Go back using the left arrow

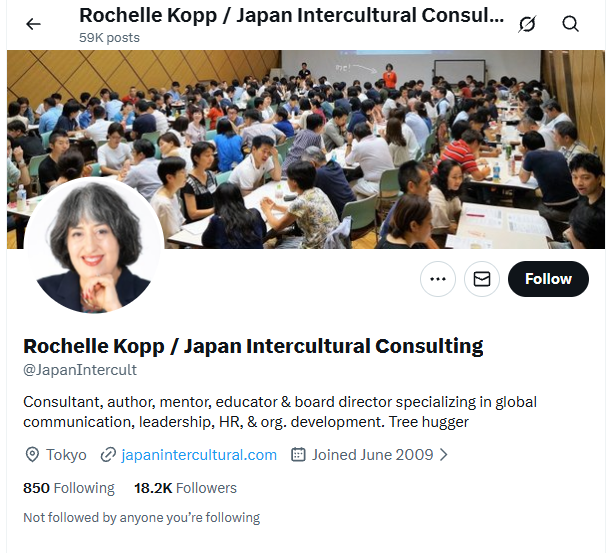[33, 24]
